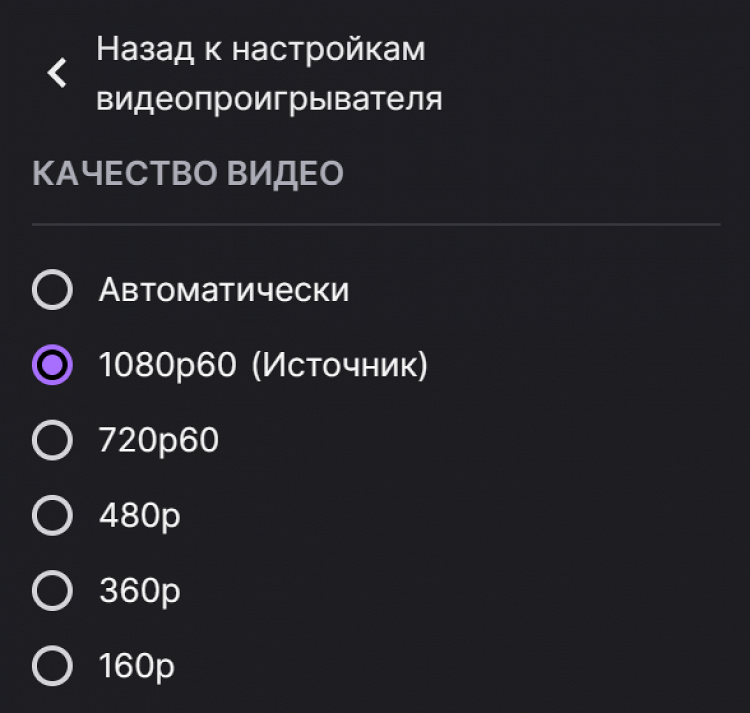Select the 'Автоматически' radio button
Viewport: 750px width, 713px height.
[52, 289]
